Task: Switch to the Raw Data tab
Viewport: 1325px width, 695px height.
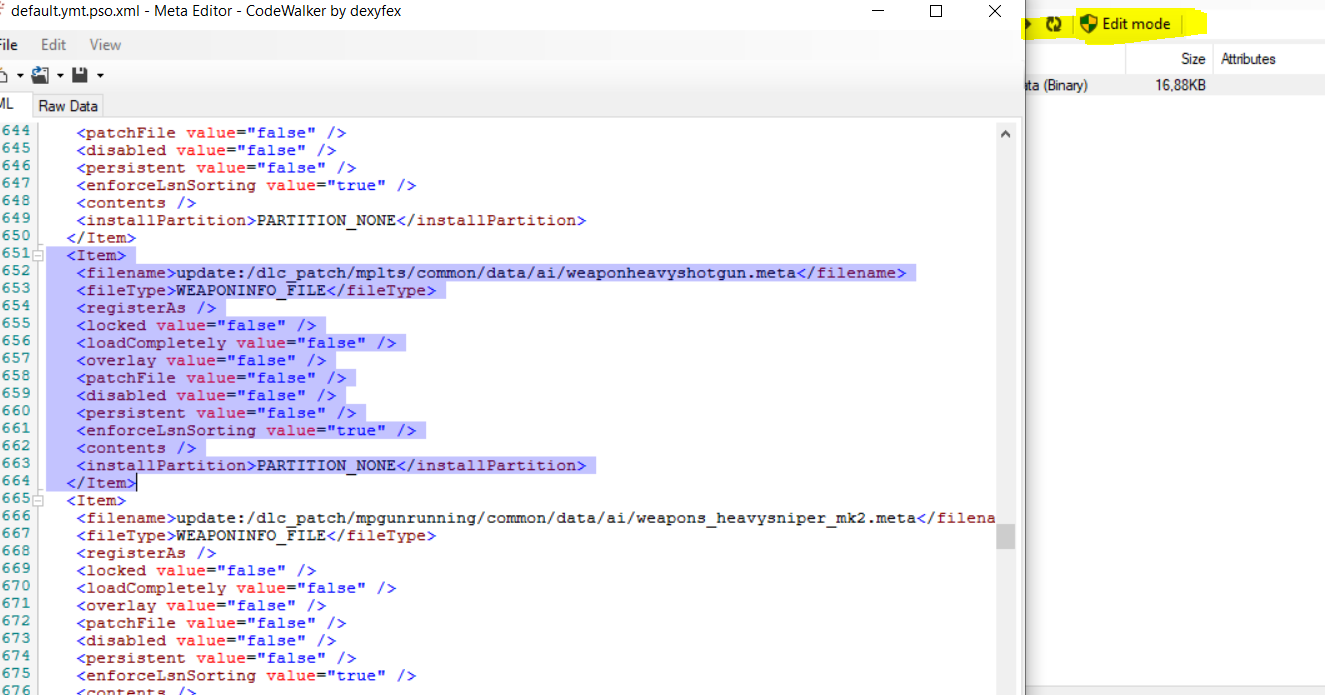Action: pyautogui.click(x=68, y=106)
